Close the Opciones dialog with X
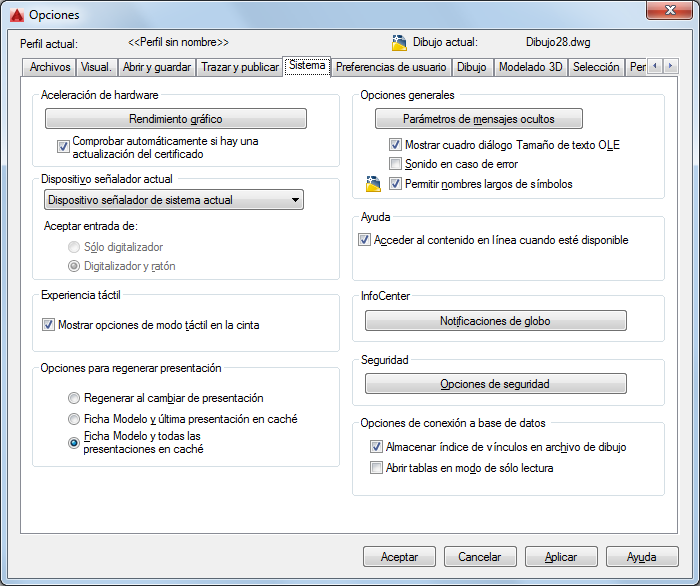 point(669,10)
